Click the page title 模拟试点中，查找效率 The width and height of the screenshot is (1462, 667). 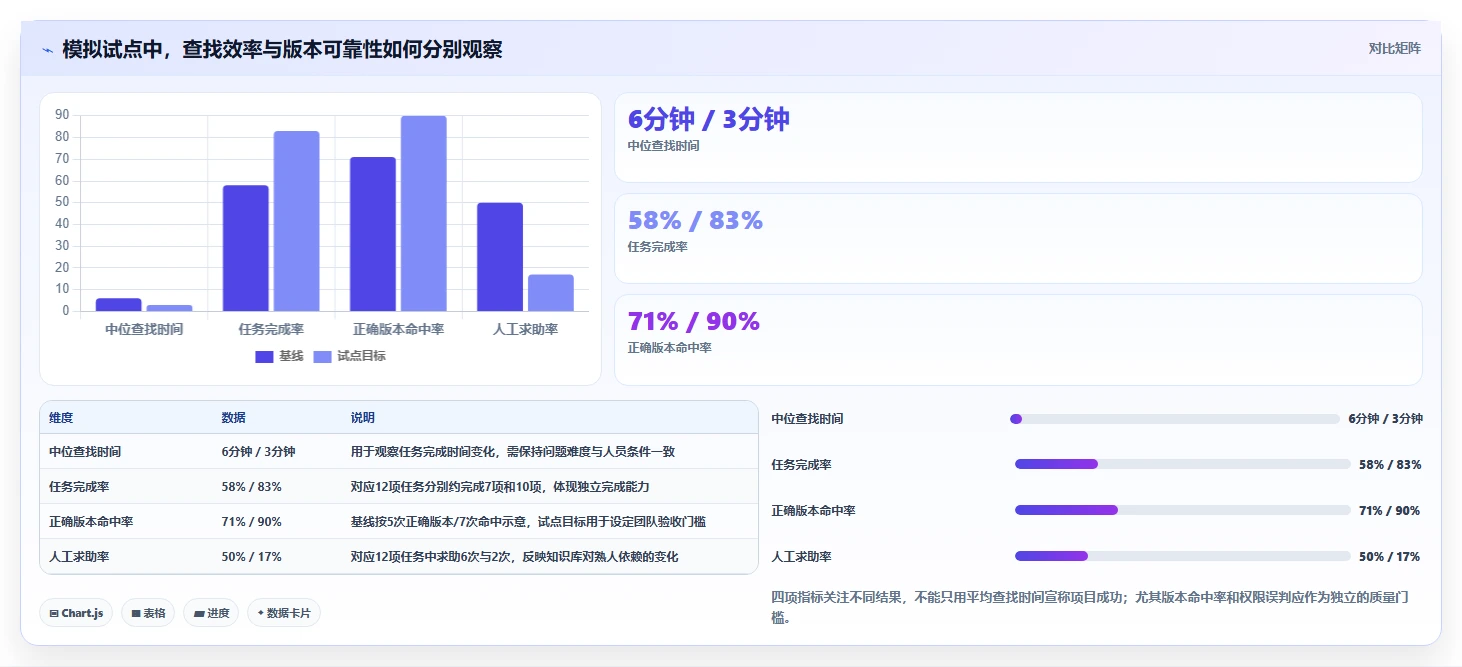[282, 50]
